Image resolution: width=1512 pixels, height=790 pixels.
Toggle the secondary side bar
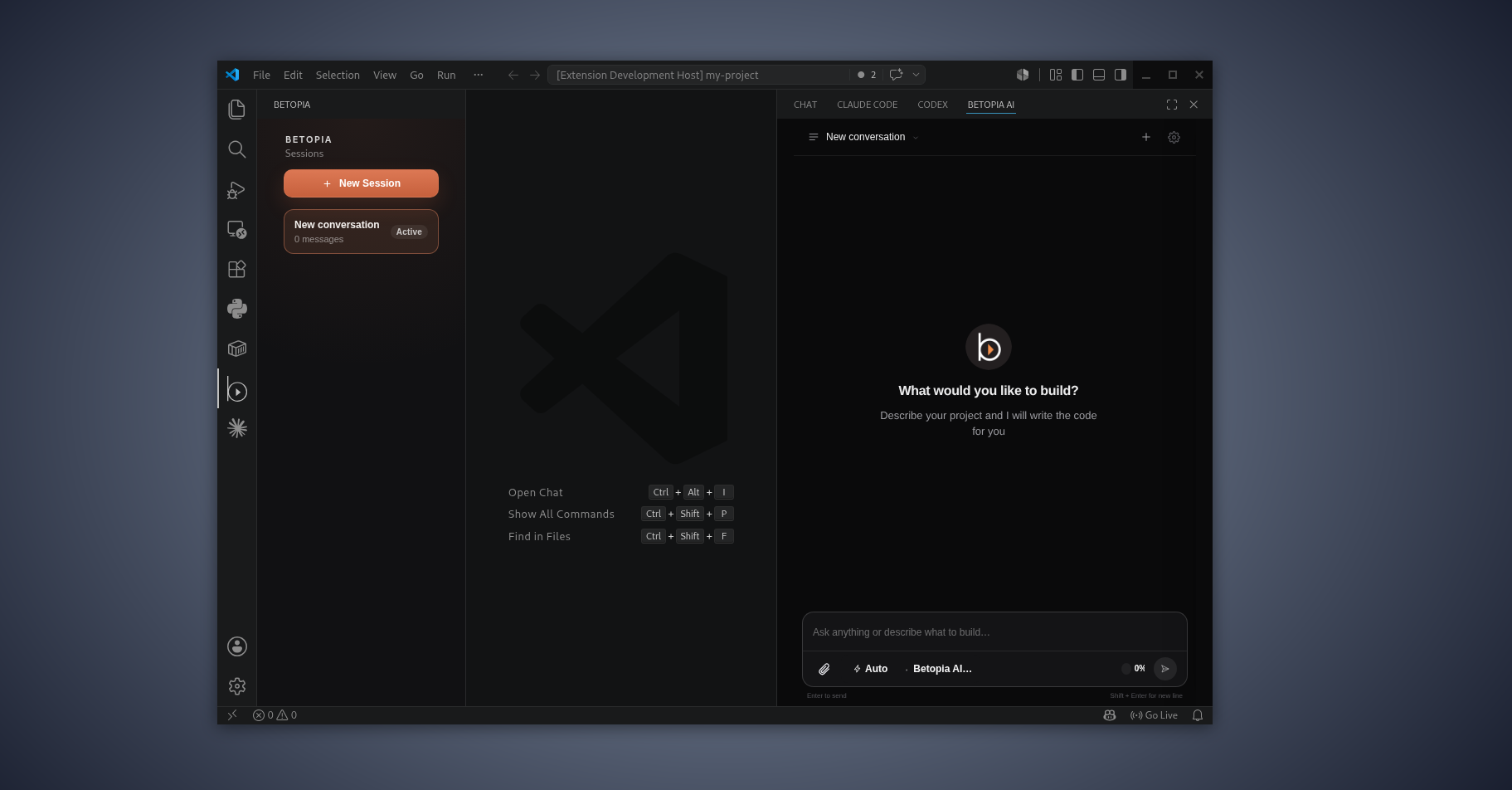(1121, 75)
